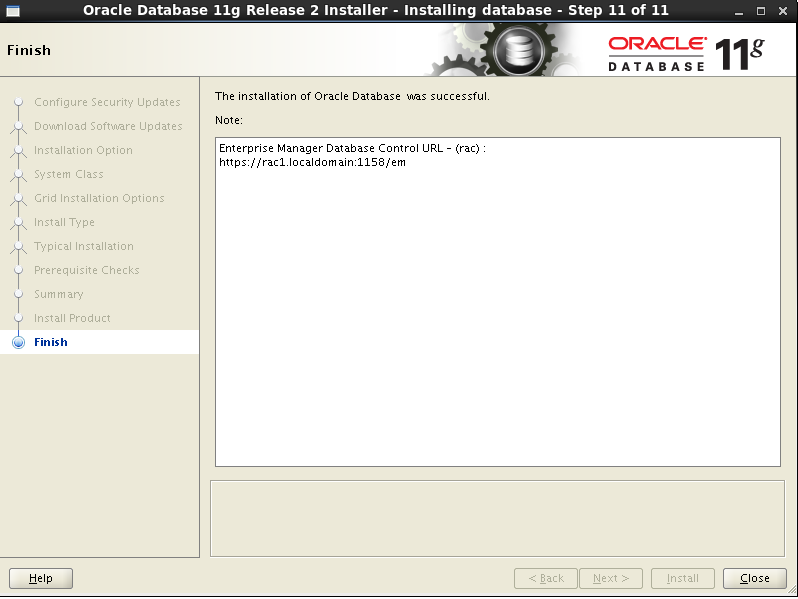The image size is (798, 599).
Task: Select the Summary step
Action: [59, 294]
